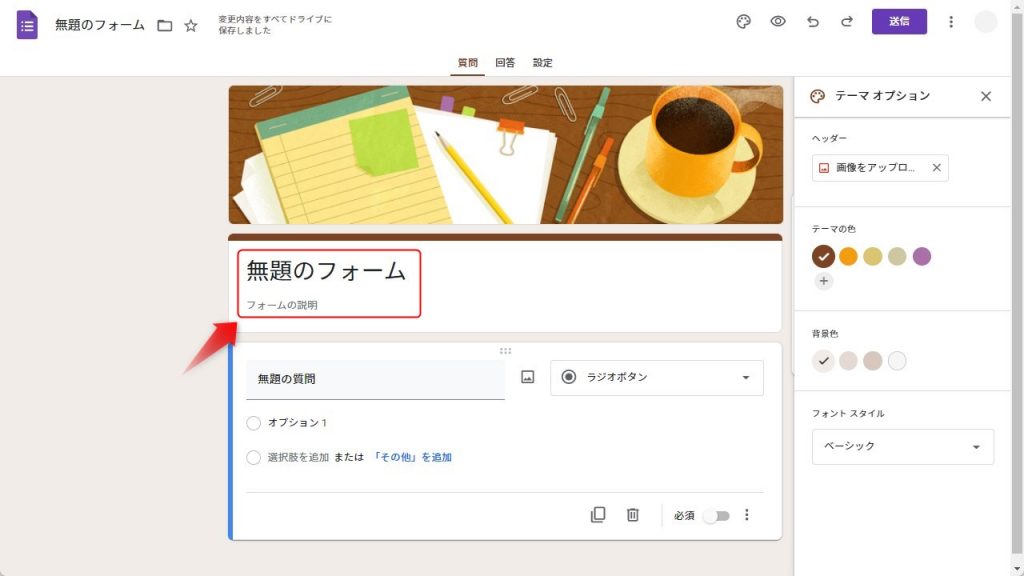1024x576 pixels.
Task: Click the 「その他」を追加 link
Action: pyautogui.click(x=411, y=457)
